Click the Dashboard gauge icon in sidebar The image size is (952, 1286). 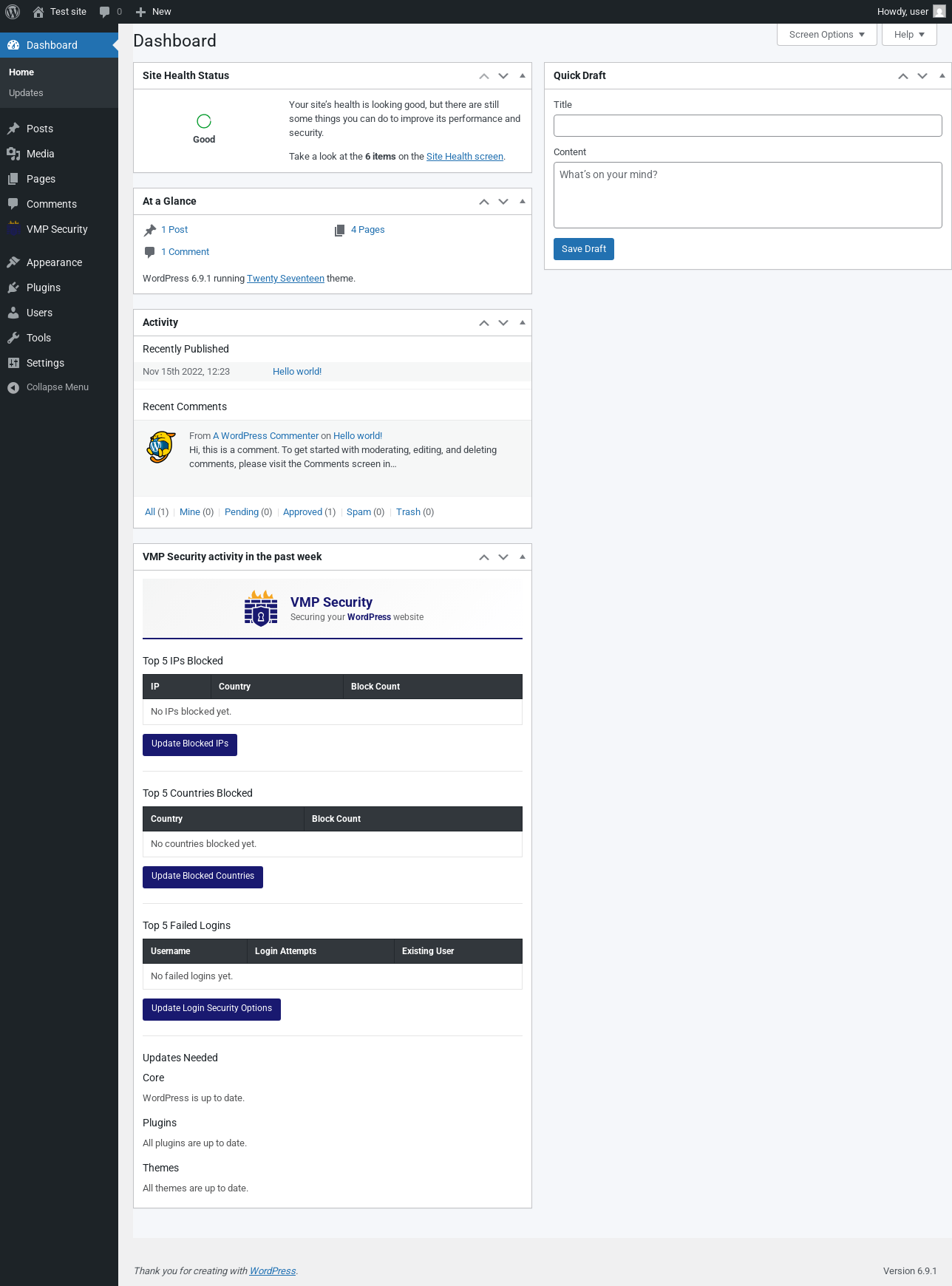point(13,45)
